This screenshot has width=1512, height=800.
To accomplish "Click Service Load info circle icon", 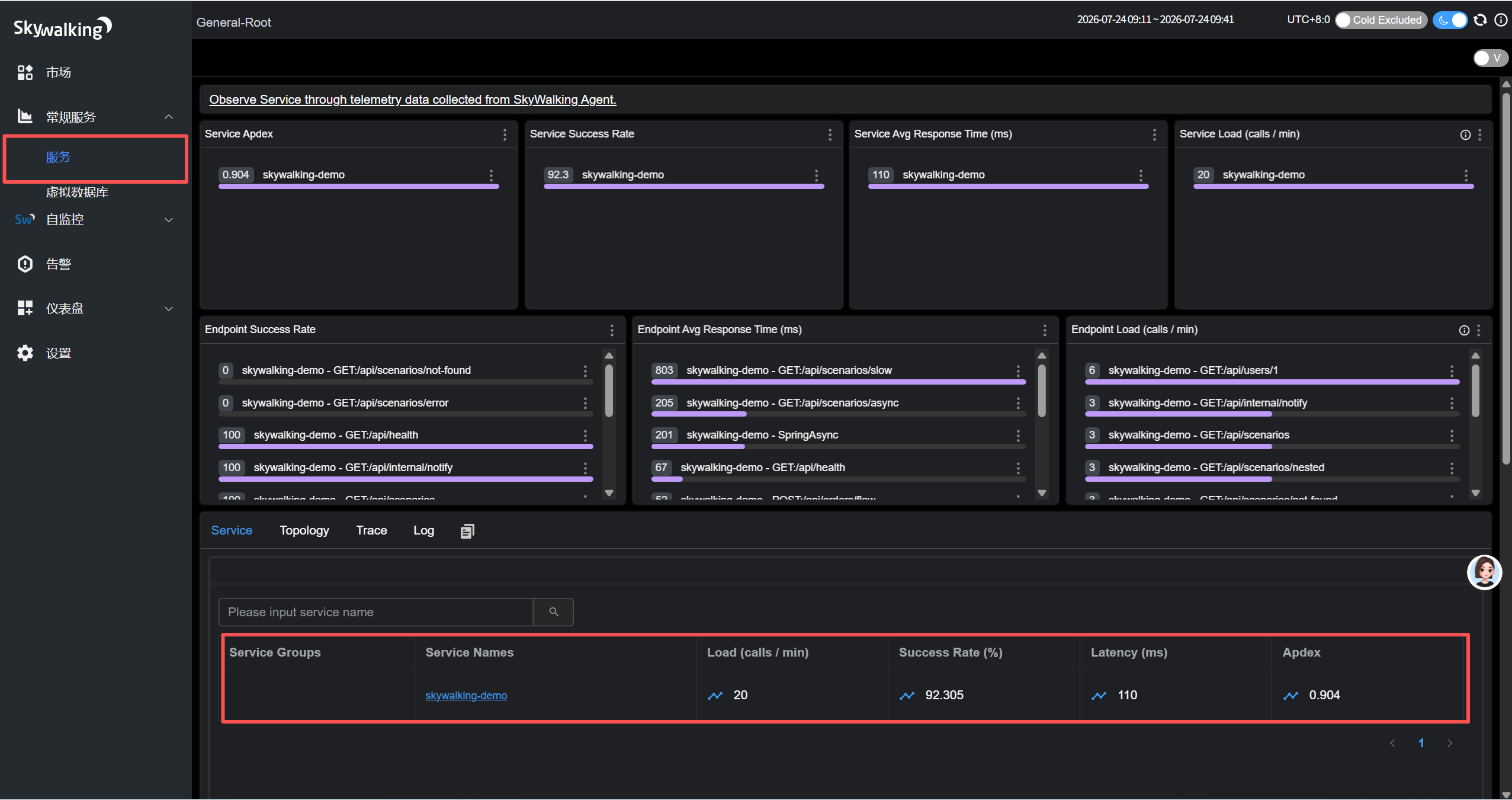I will click(x=1465, y=135).
